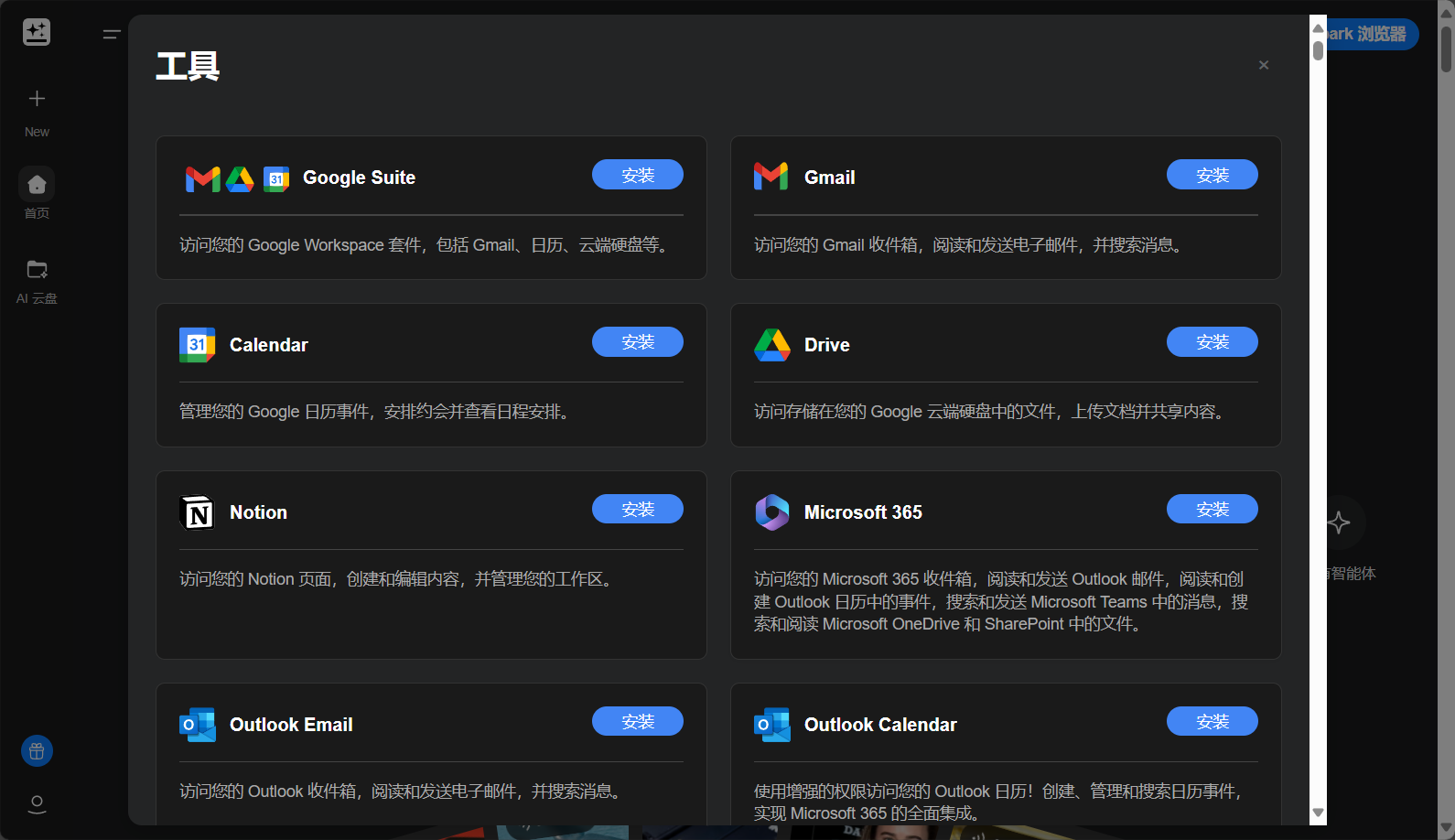
Task: Click the Microsoft 365 logo icon
Action: (x=771, y=512)
